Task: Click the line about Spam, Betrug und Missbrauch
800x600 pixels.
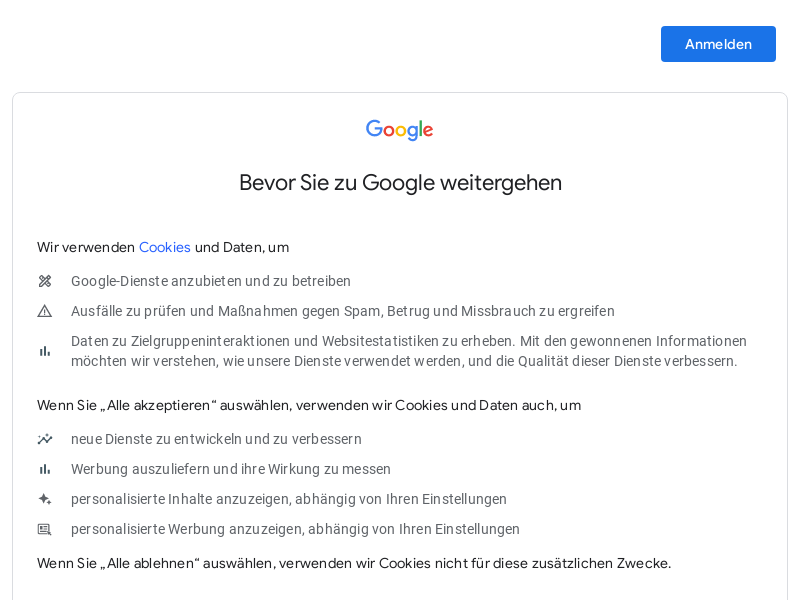Action: coord(342,311)
